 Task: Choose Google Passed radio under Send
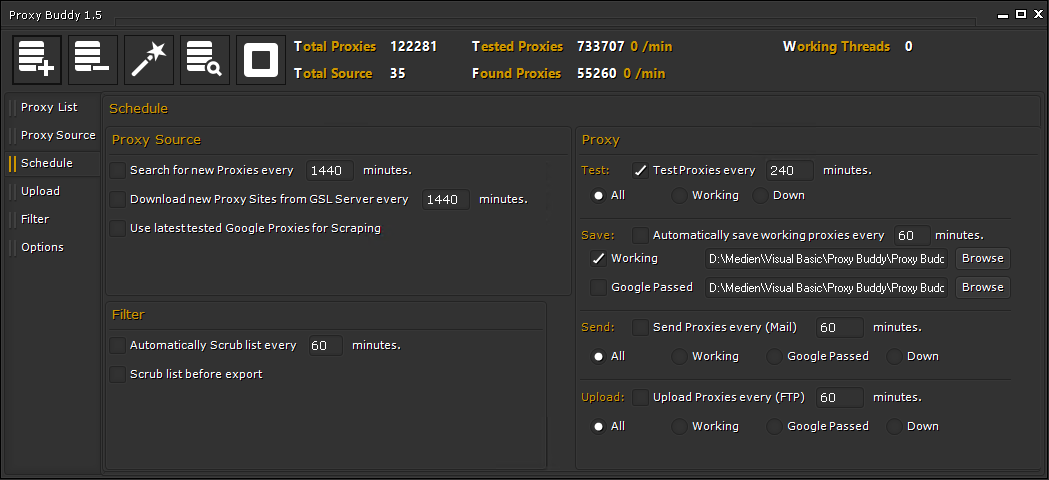click(775, 357)
